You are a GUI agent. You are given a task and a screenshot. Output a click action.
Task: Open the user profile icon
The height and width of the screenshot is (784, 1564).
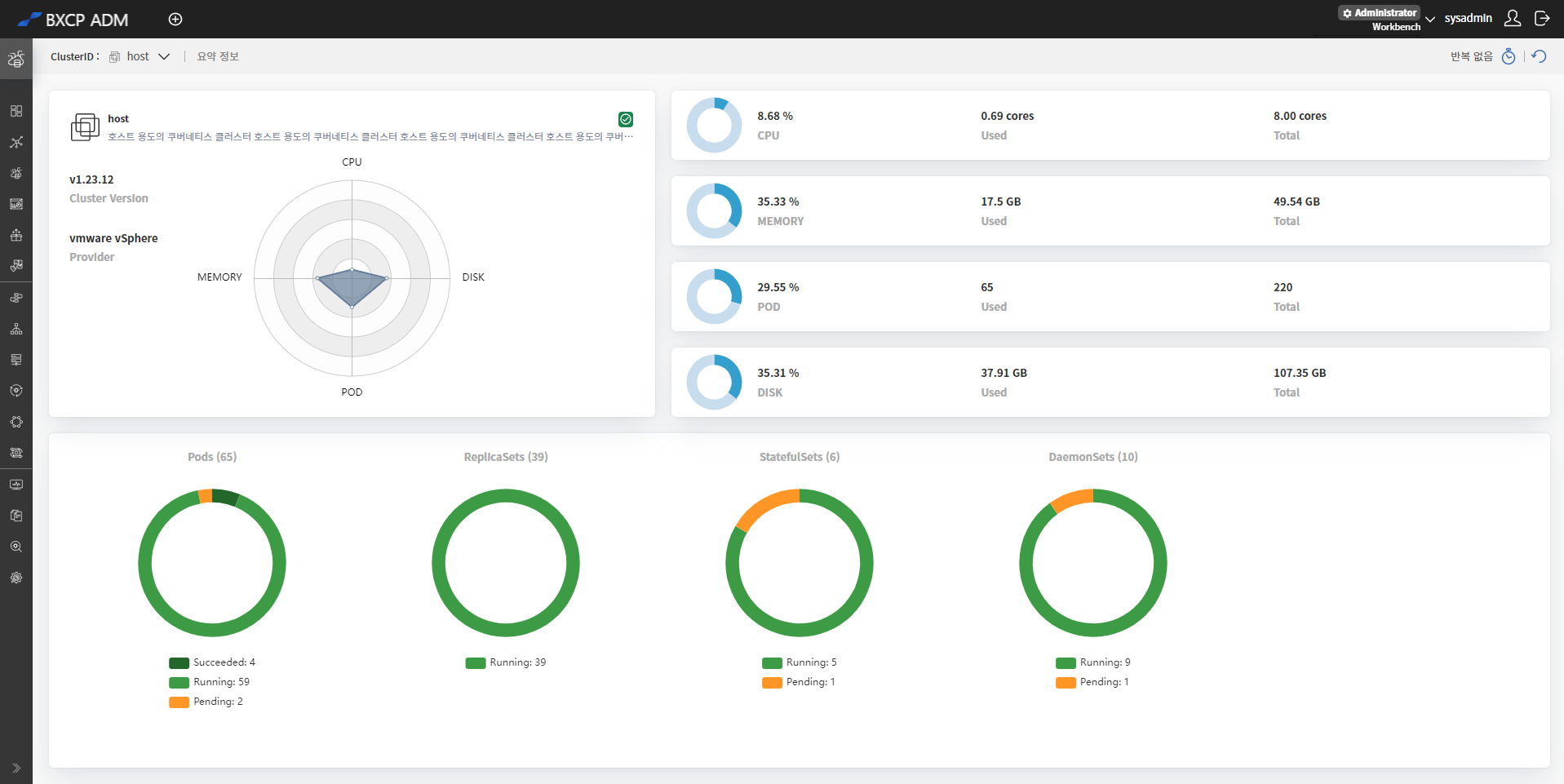1512,18
